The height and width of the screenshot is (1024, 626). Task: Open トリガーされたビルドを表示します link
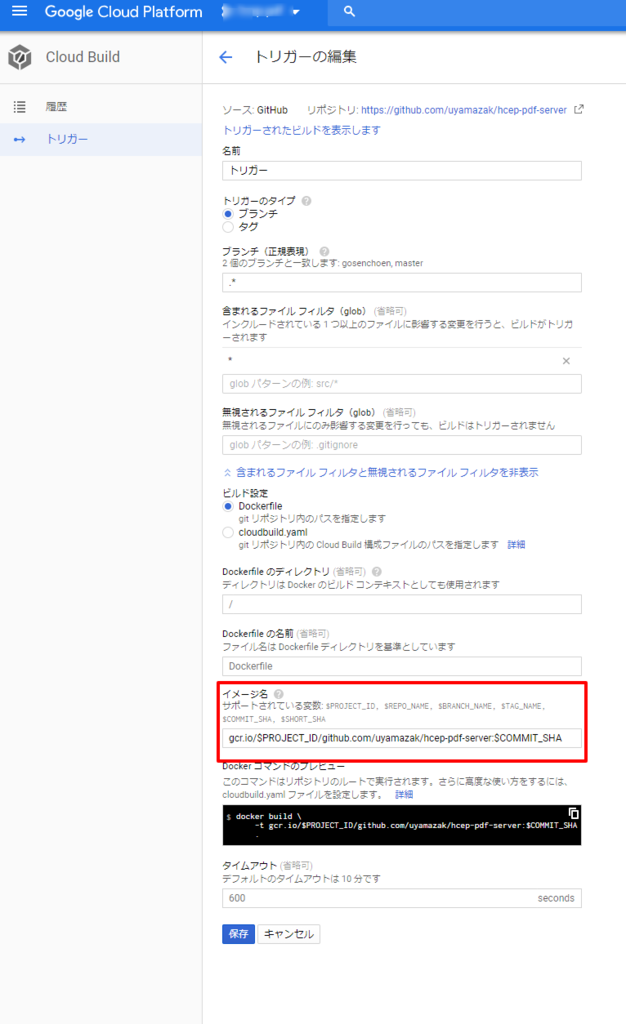point(302,130)
